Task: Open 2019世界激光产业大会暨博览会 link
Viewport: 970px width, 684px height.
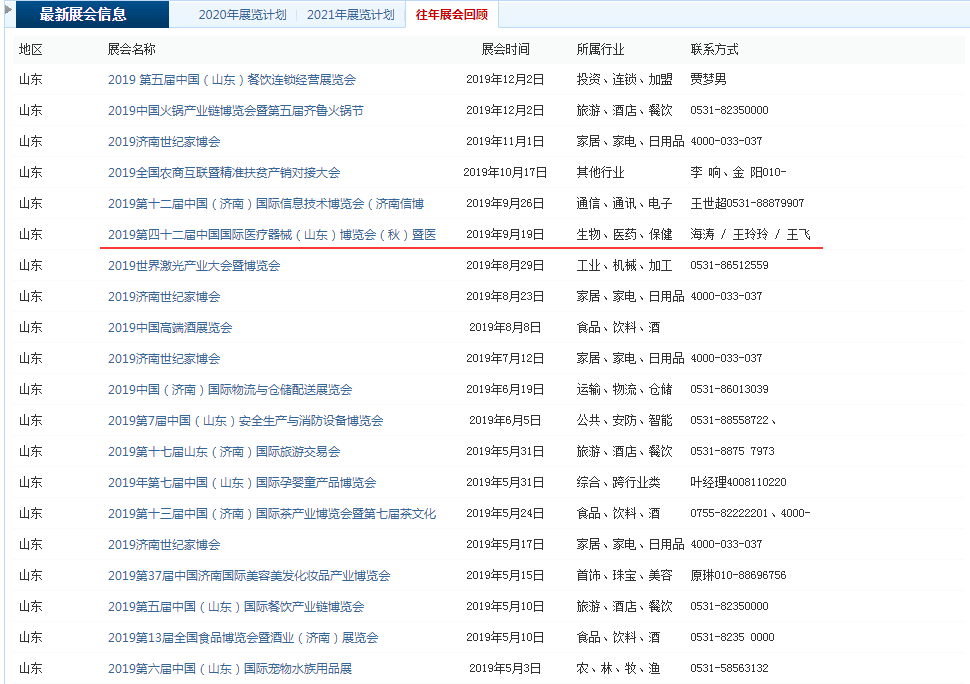Action: [x=193, y=266]
